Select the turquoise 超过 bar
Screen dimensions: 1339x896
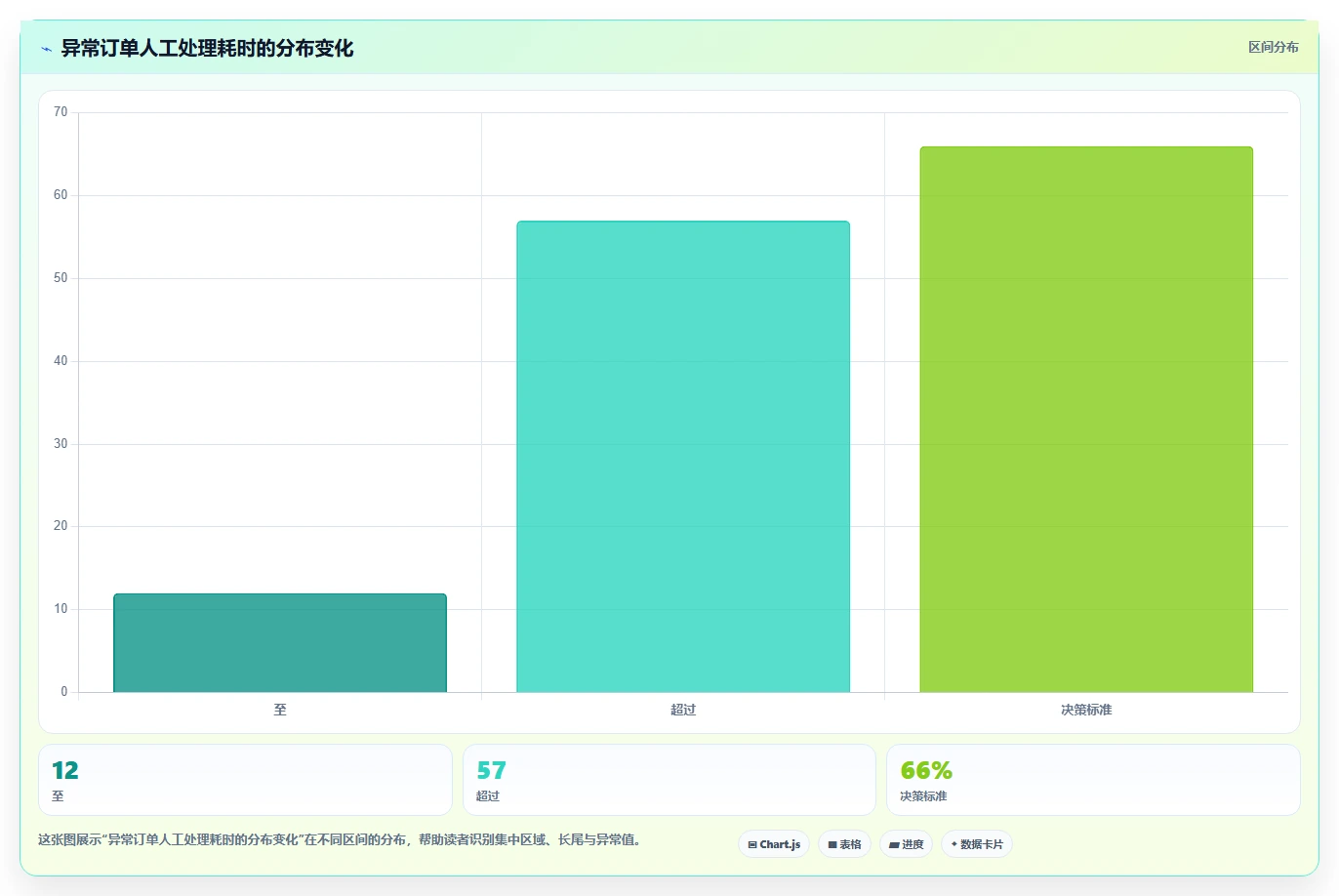click(x=683, y=457)
